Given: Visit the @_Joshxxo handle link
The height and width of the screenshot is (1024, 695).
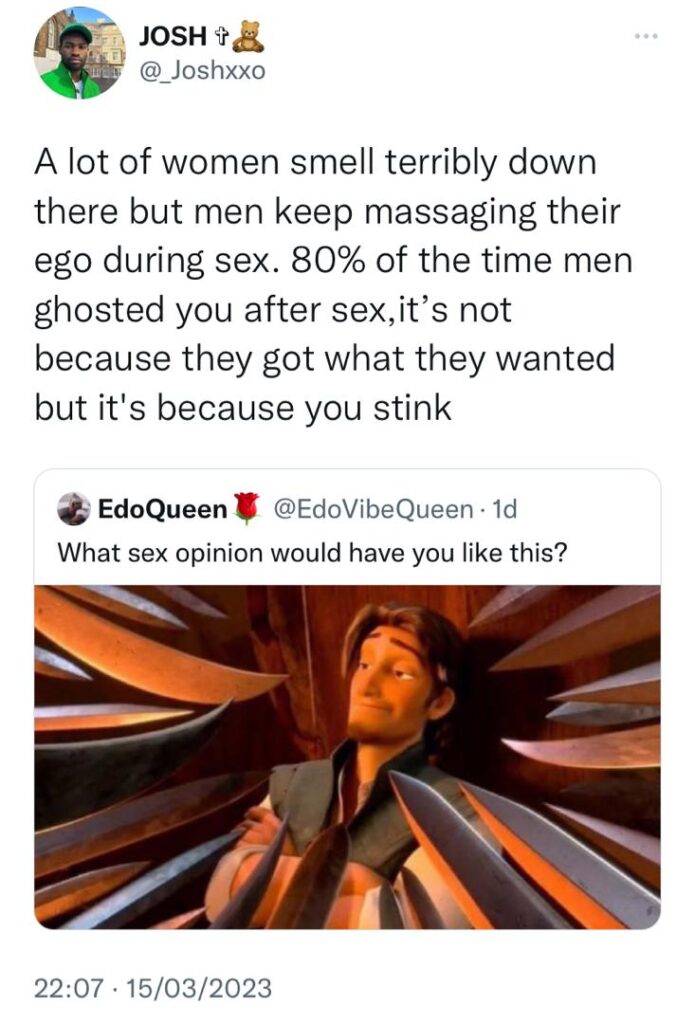Looking at the screenshot, I should 202,71.
